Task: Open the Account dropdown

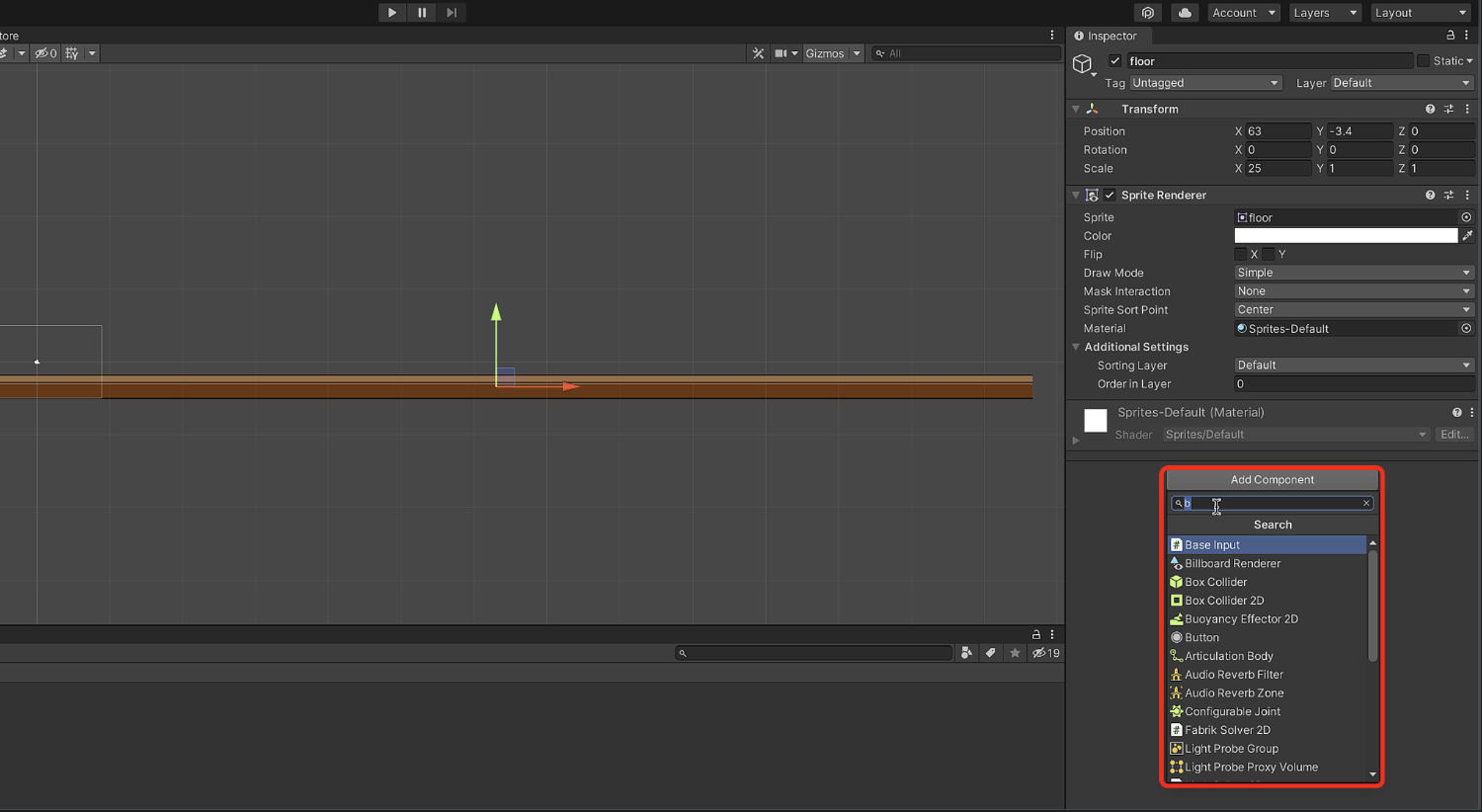Action: pyautogui.click(x=1244, y=13)
